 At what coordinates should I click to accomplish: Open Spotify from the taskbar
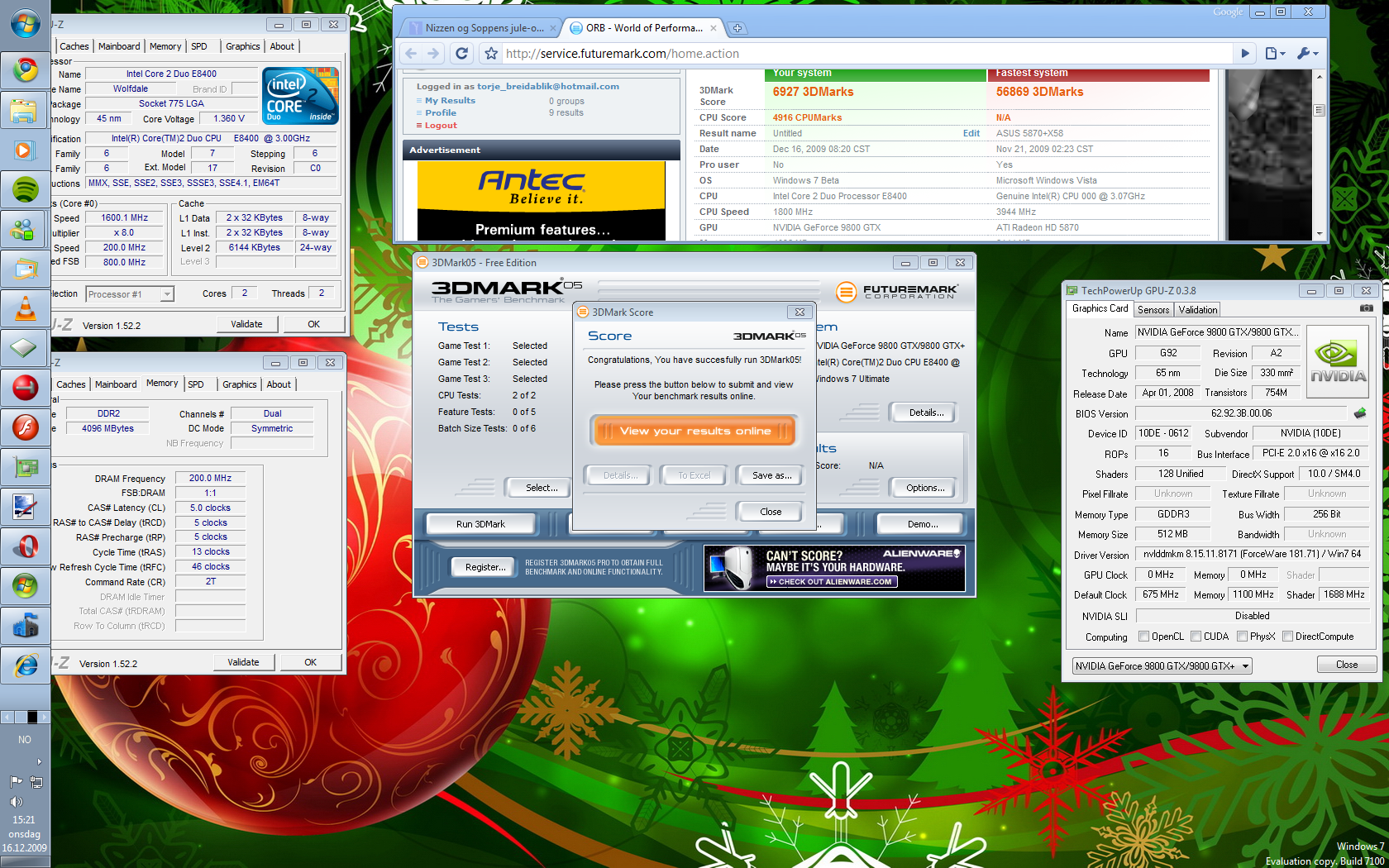pyautogui.click(x=25, y=189)
